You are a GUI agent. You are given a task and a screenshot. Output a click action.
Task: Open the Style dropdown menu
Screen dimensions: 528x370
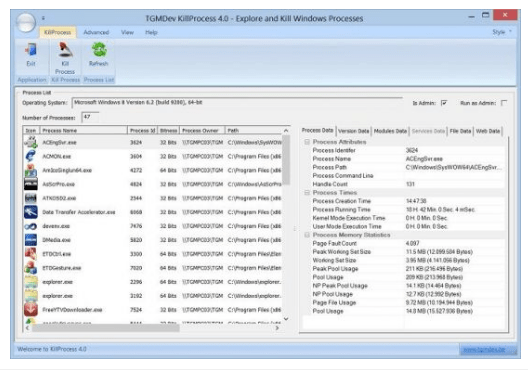pos(502,32)
